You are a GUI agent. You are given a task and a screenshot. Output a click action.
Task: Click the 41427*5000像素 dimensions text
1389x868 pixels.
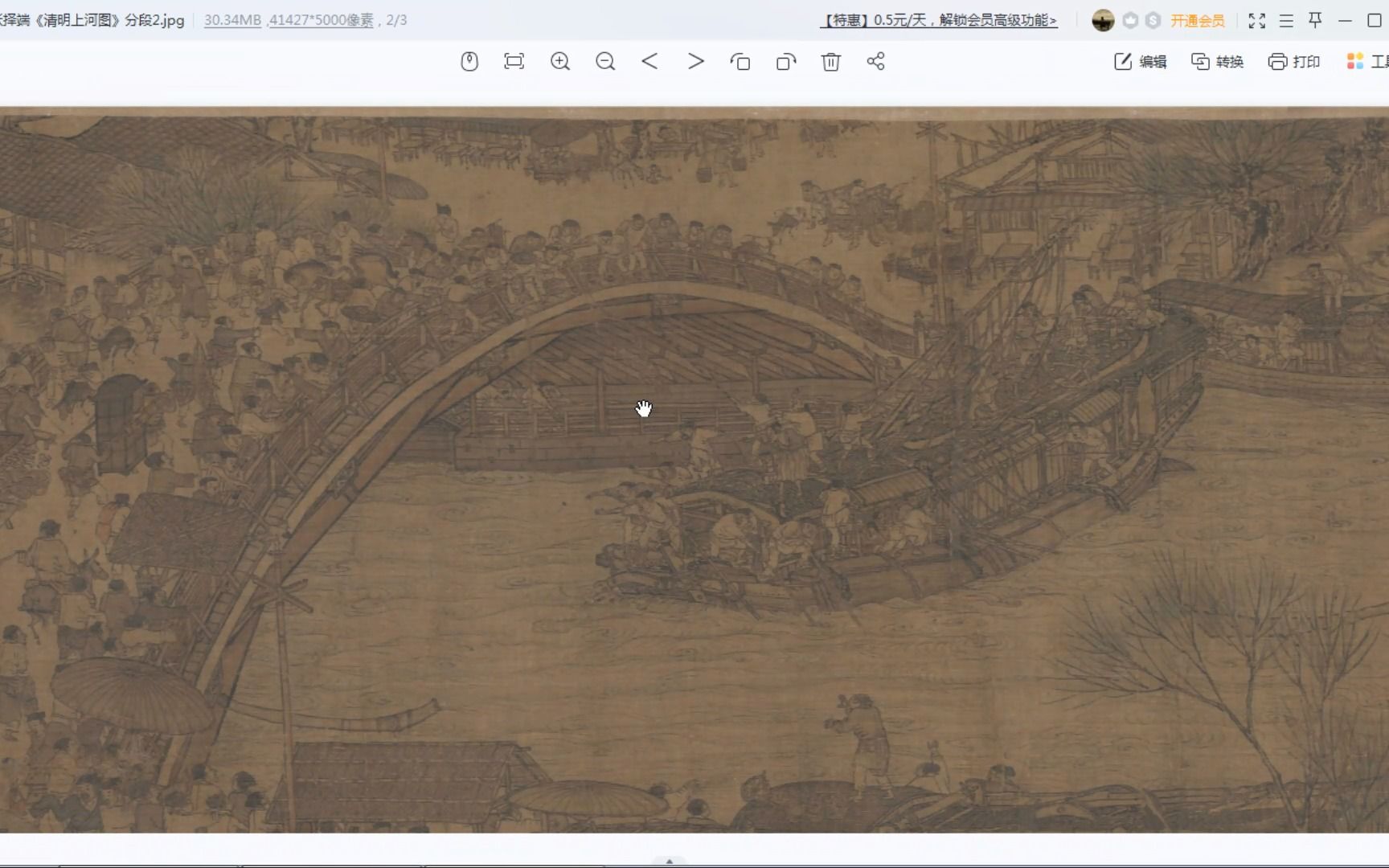[x=322, y=20]
